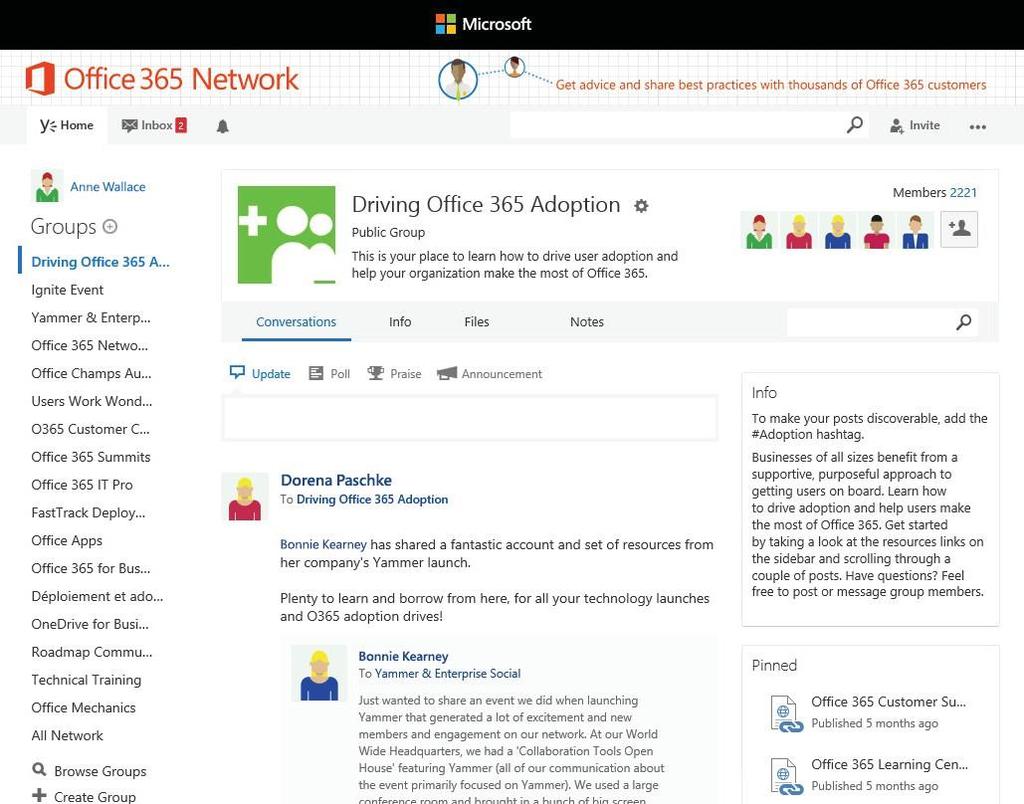
Task: Open the Office Champs Au... group
Action: [x=91, y=374]
